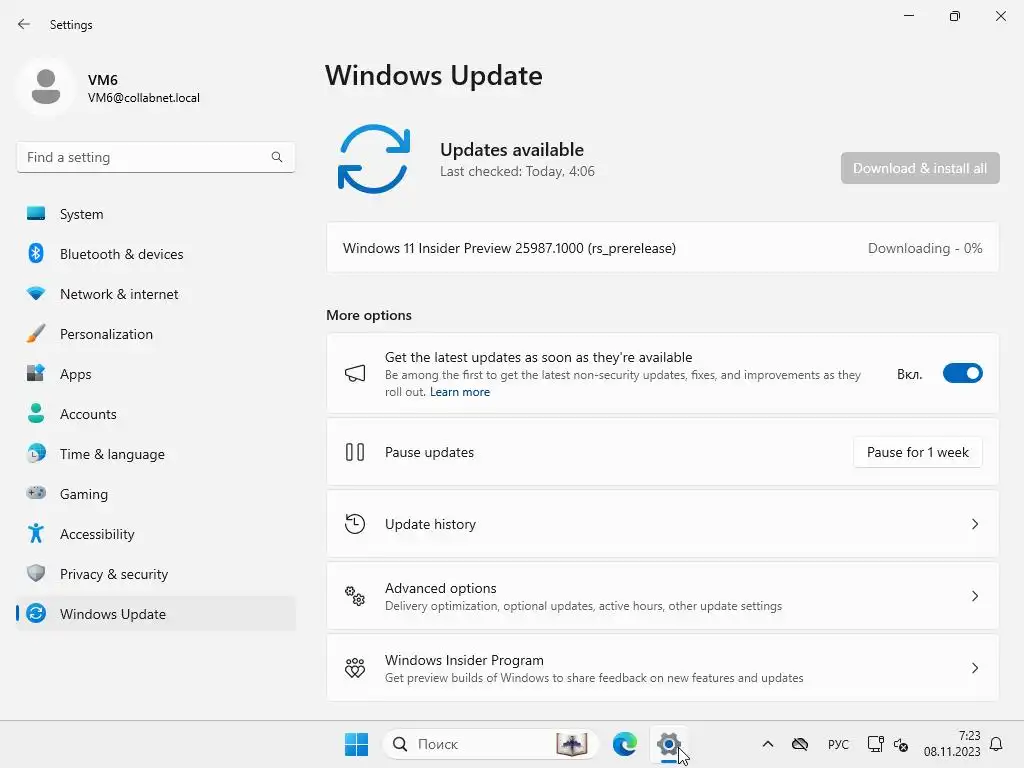Click the Time & language globe clock icon

point(36,453)
